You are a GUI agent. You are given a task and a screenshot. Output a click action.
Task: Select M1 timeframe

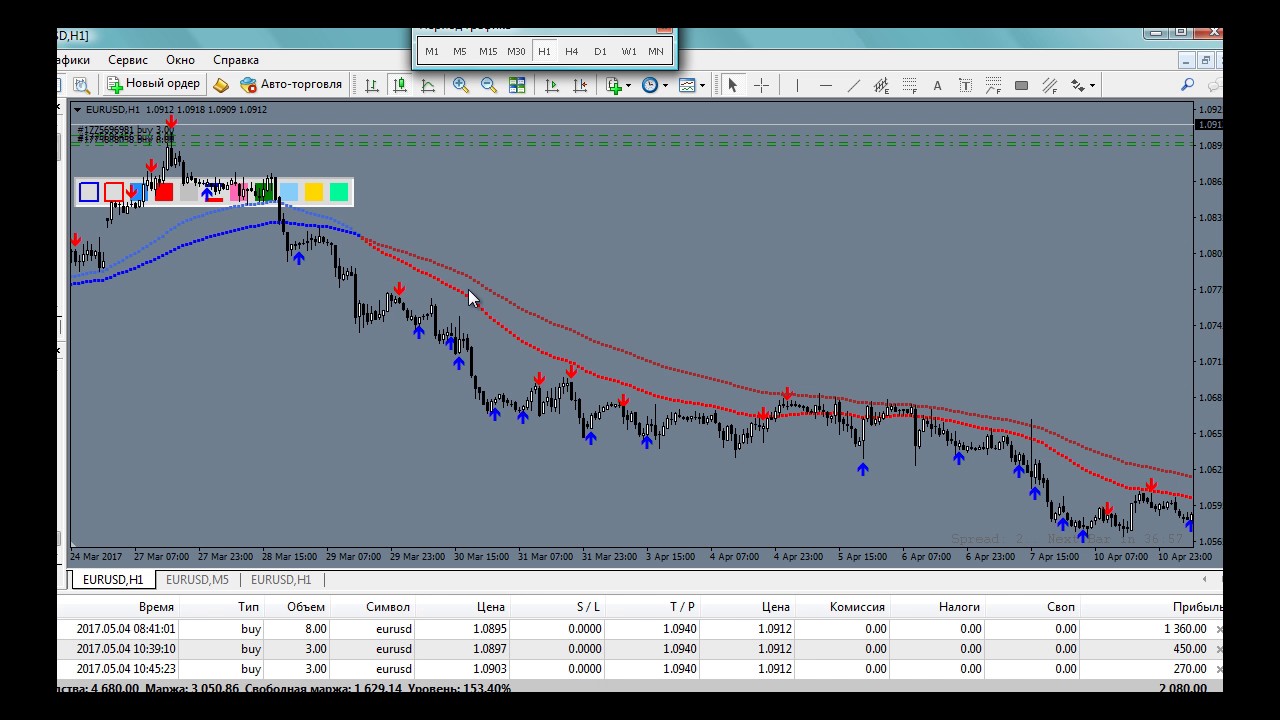[x=432, y=51]
